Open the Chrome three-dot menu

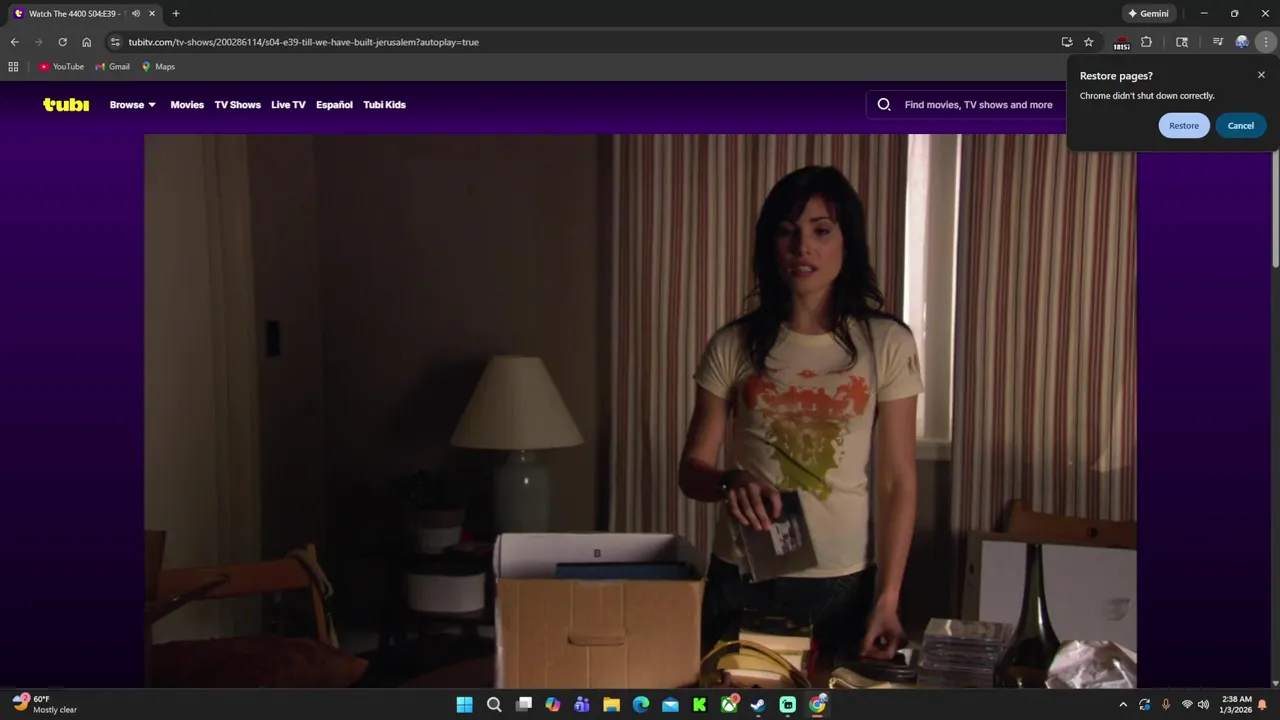click(x=1266, y=42)
